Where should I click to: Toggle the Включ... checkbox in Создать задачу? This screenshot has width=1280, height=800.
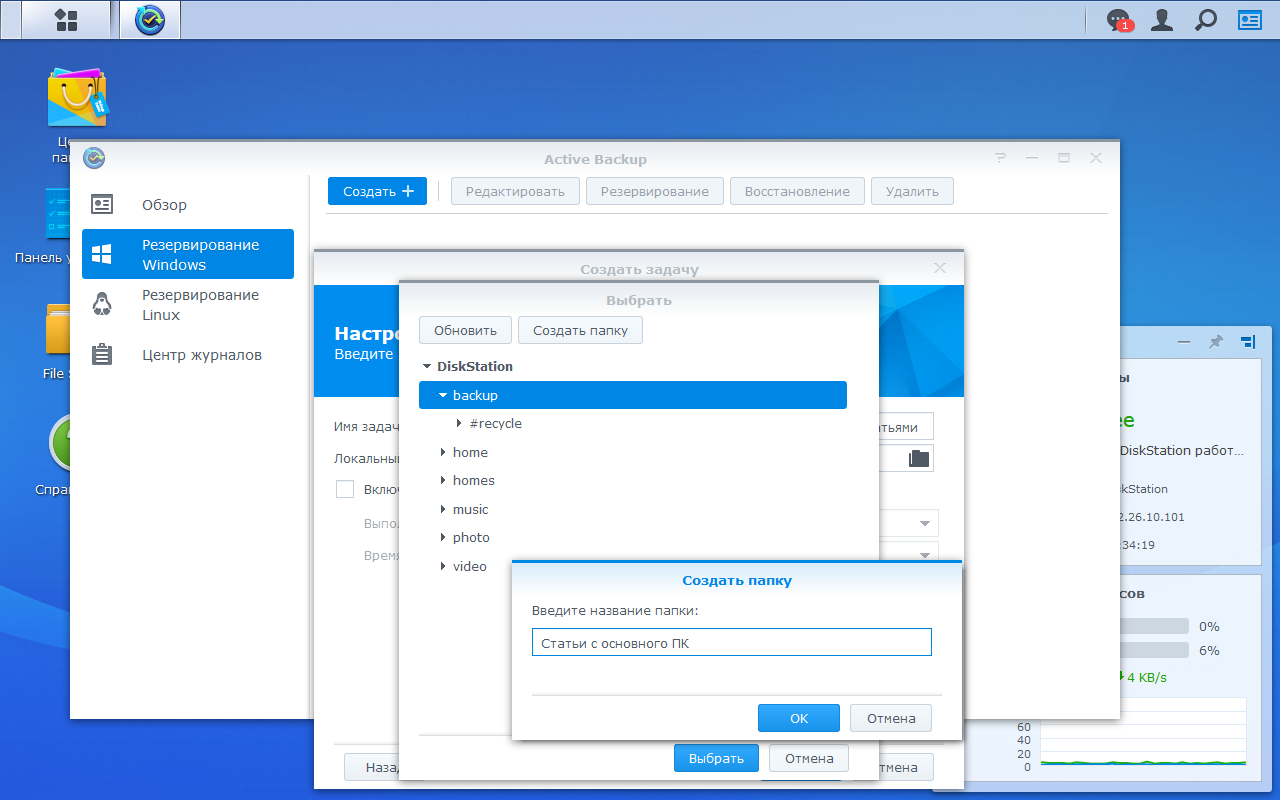345,489
